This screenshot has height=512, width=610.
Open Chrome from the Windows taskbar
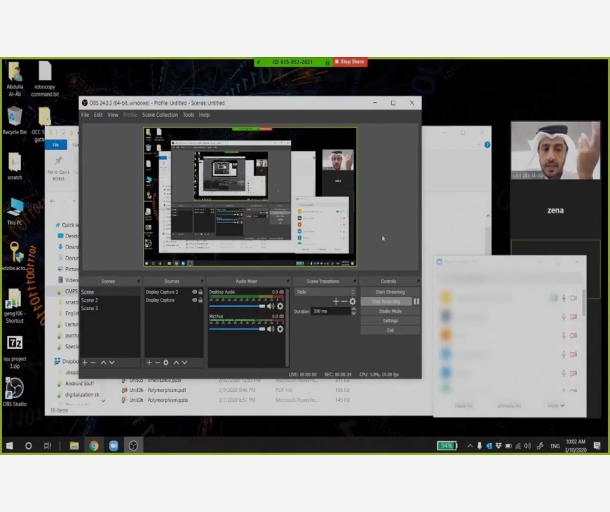(93, 445)
